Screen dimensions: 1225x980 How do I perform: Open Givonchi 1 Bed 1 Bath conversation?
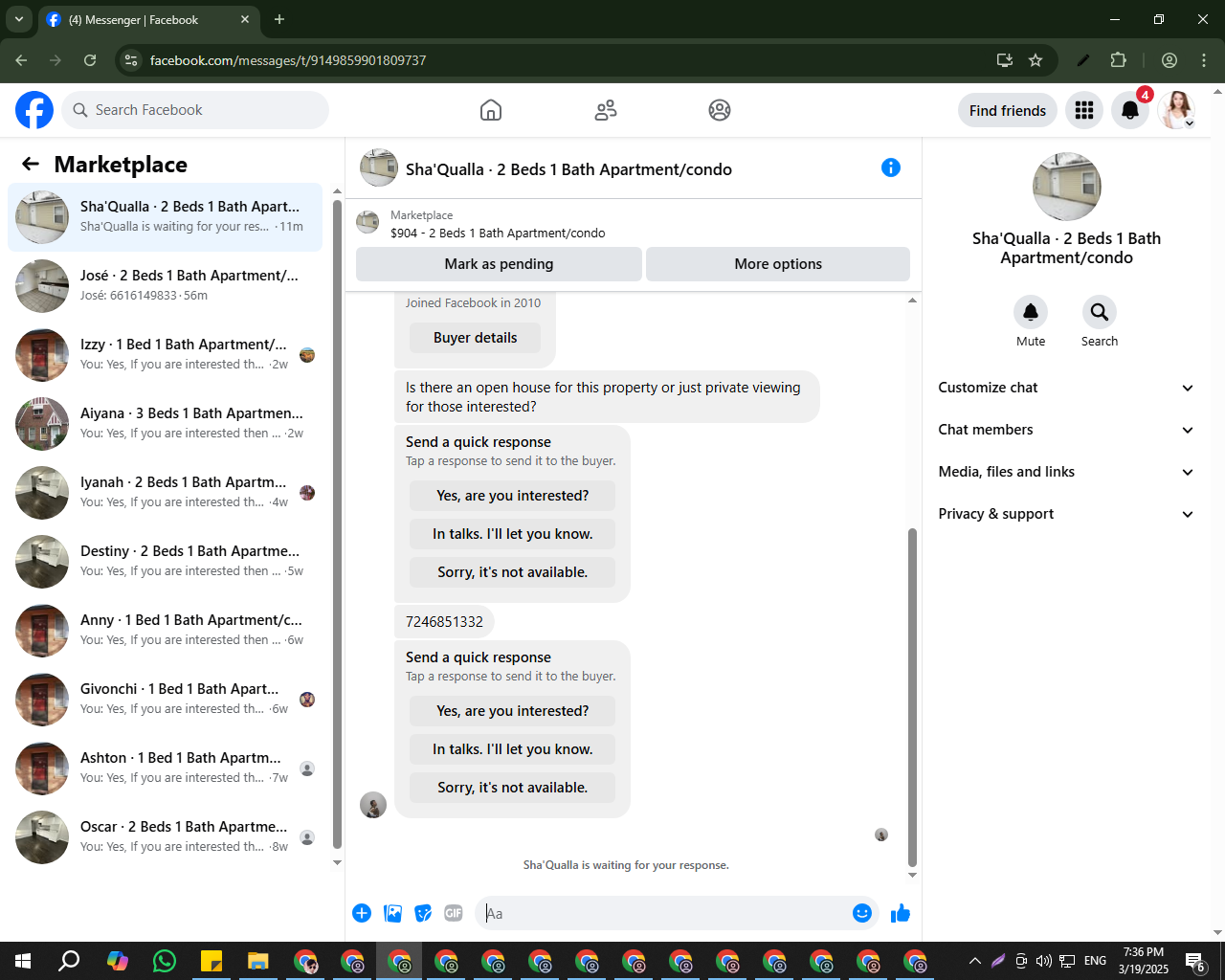click(x=165, y=700)
